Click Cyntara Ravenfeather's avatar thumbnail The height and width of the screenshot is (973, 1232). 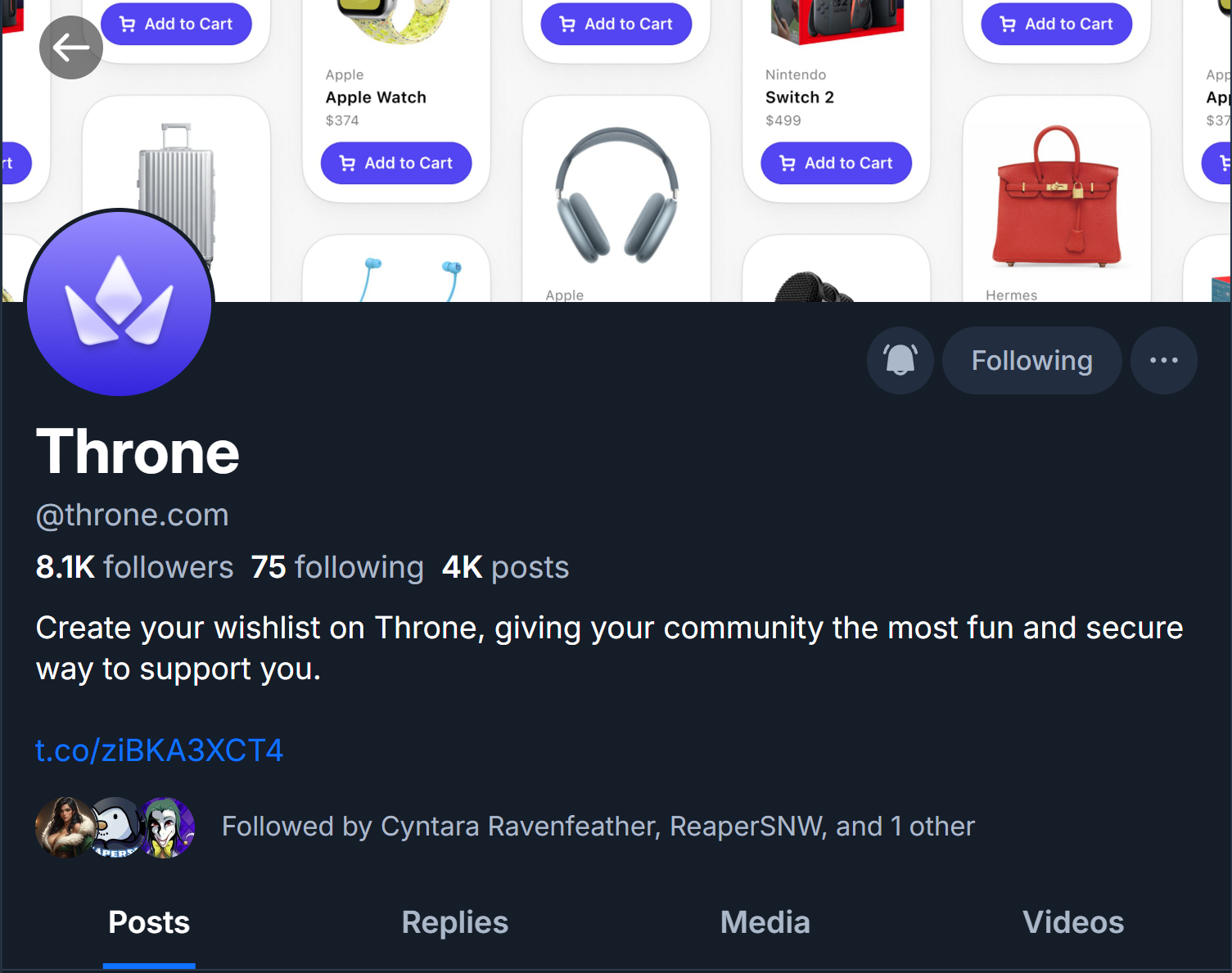pos(62,827)
